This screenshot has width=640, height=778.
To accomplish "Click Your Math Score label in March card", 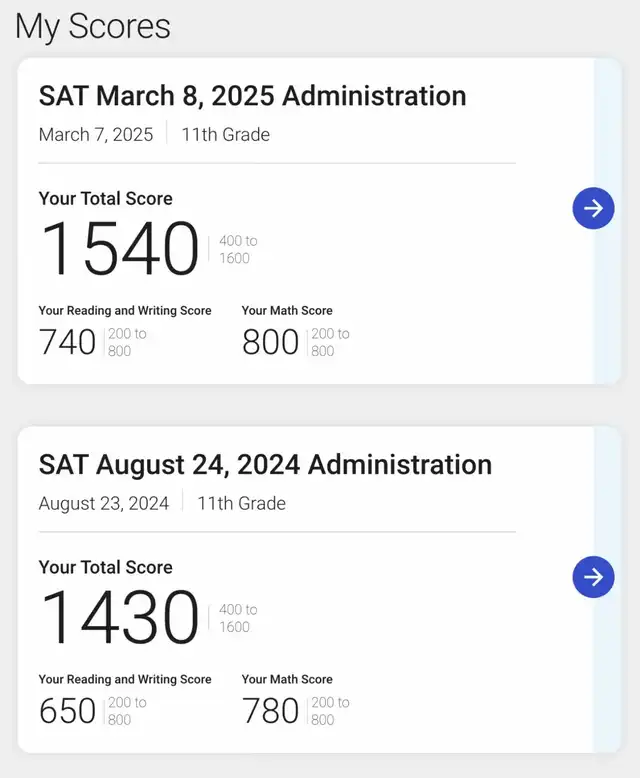I will tap(287, 310).
